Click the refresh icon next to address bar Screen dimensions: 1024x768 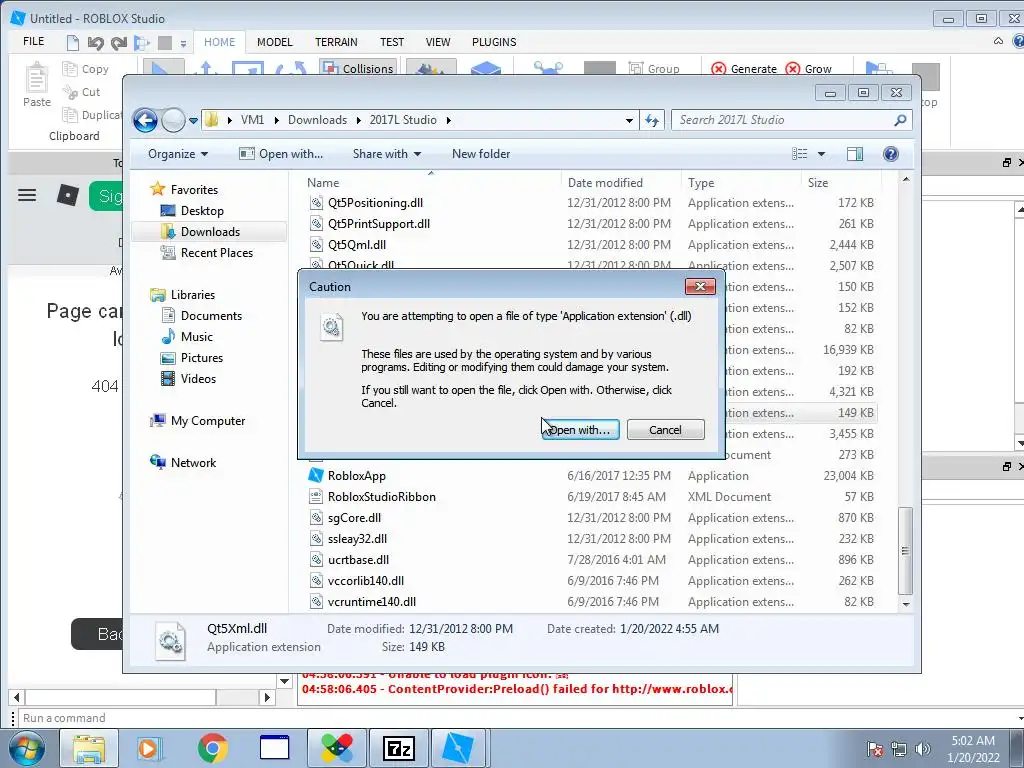tap(652, 120)
